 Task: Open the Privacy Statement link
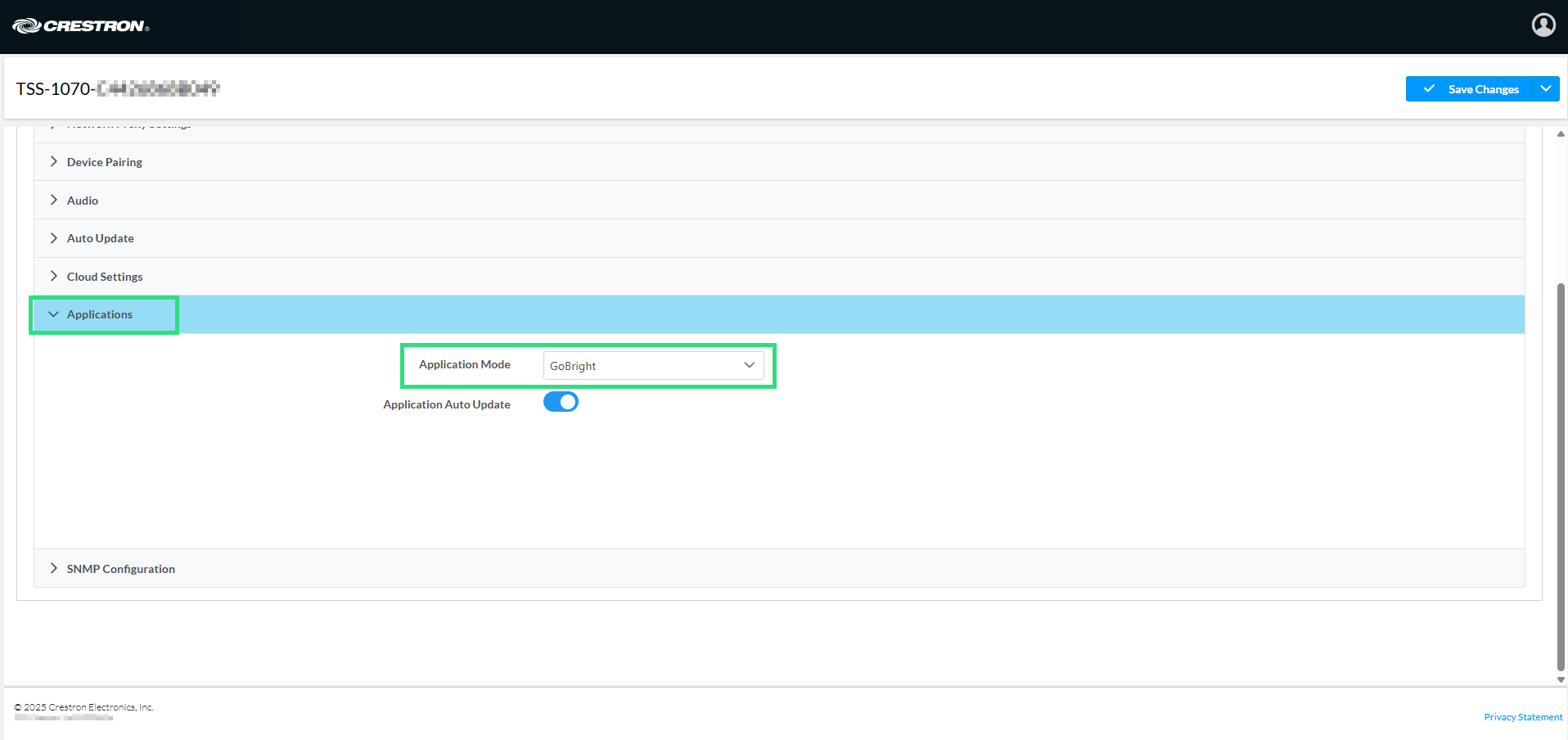[1522, 717]
